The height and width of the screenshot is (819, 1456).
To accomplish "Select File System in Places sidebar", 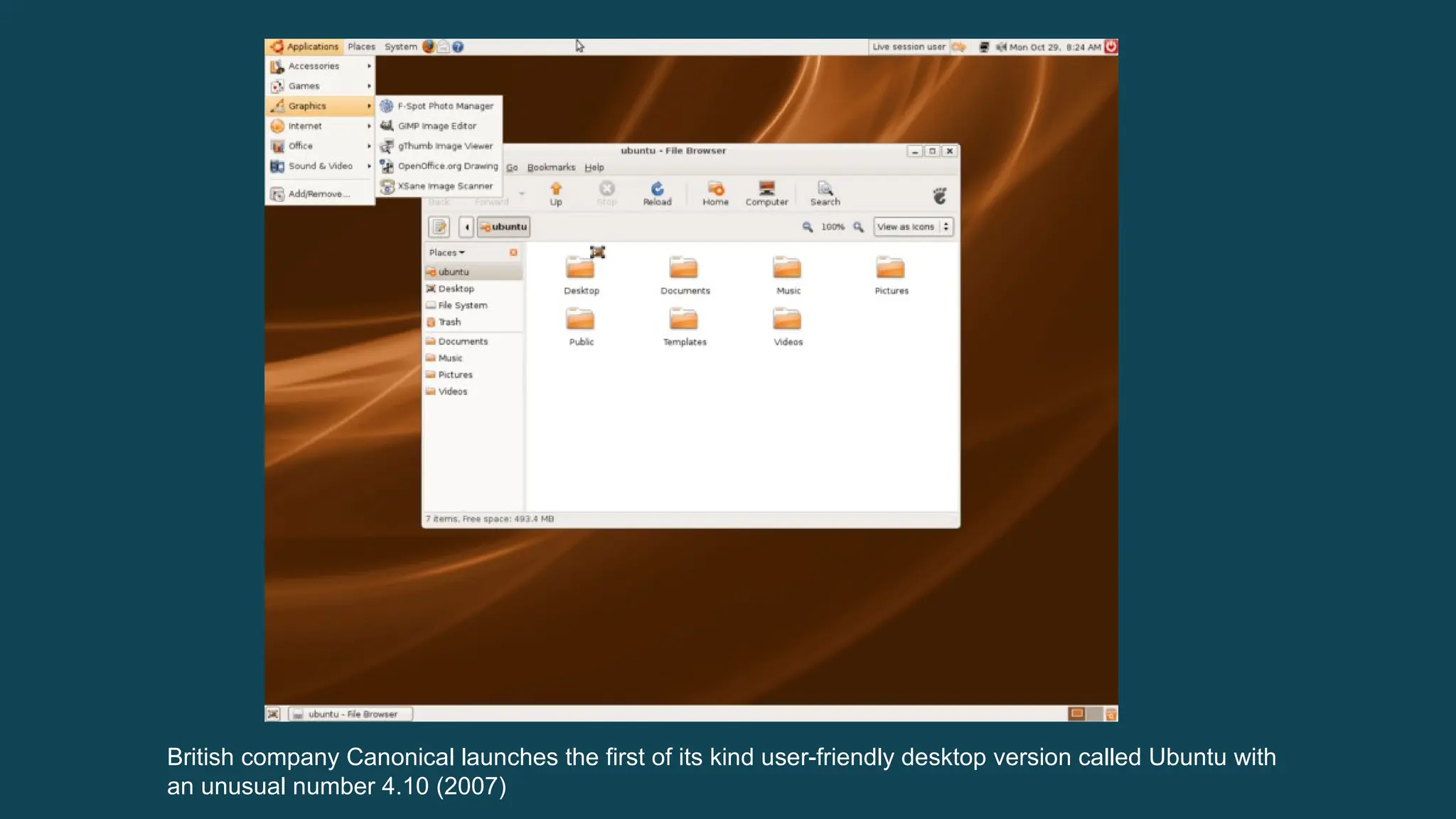I will pyautogui.click(x=462, y=305).
